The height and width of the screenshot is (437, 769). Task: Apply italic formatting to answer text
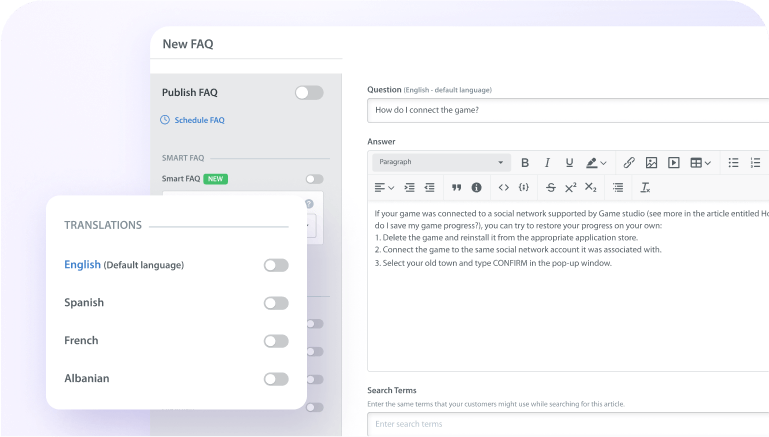point(547,162)
